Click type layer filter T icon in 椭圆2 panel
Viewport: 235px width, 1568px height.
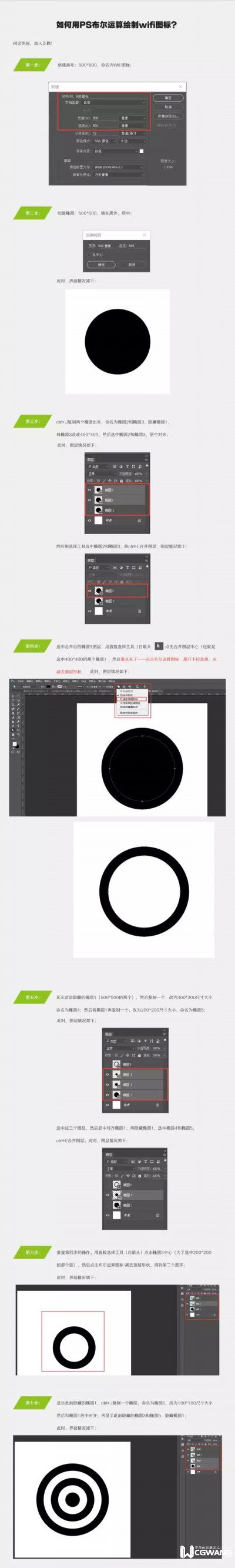(127, 467)
